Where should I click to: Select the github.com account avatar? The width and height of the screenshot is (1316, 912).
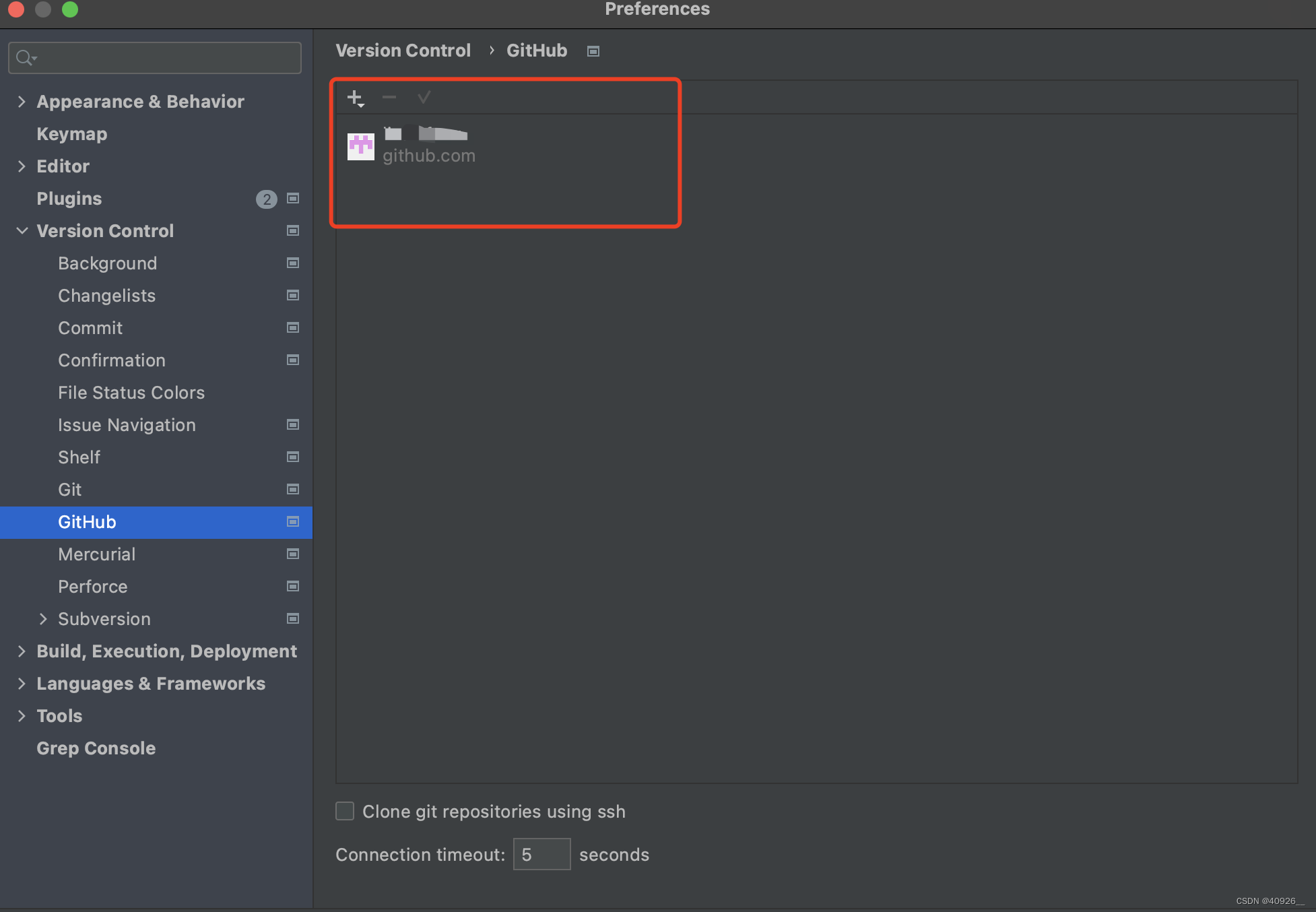[360, 146]
